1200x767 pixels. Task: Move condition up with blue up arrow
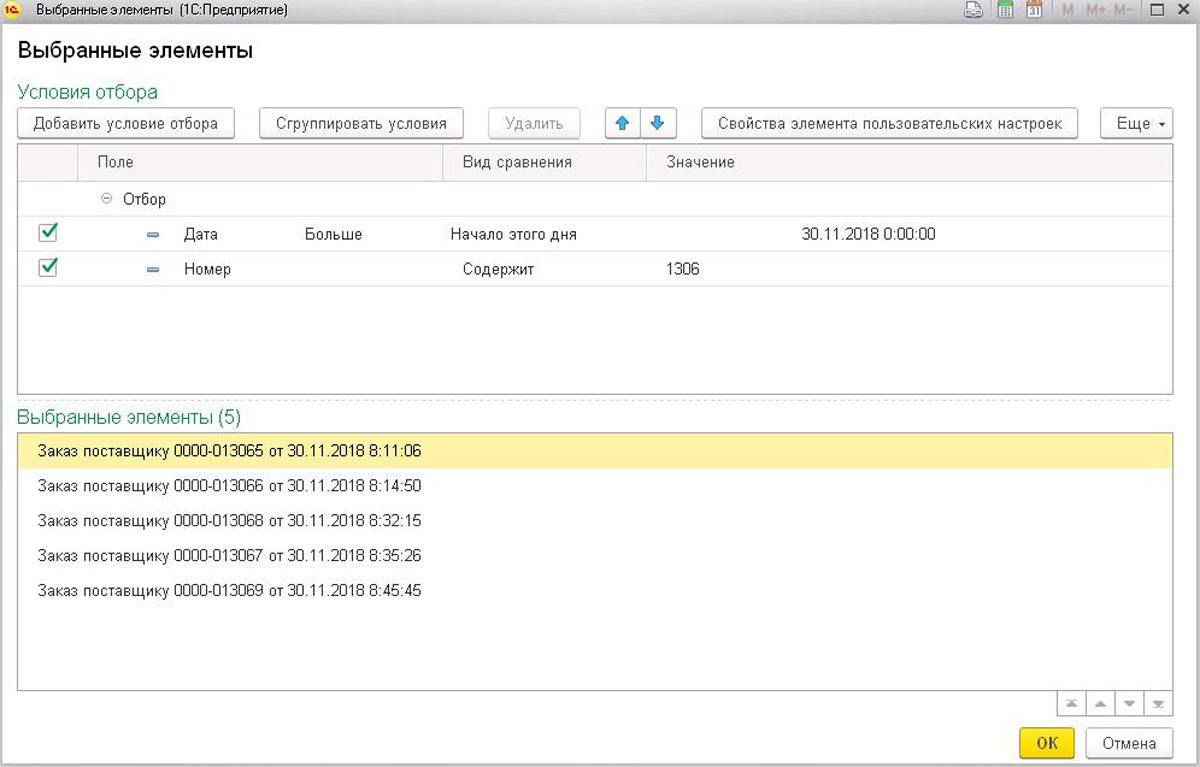coord(622,124)
